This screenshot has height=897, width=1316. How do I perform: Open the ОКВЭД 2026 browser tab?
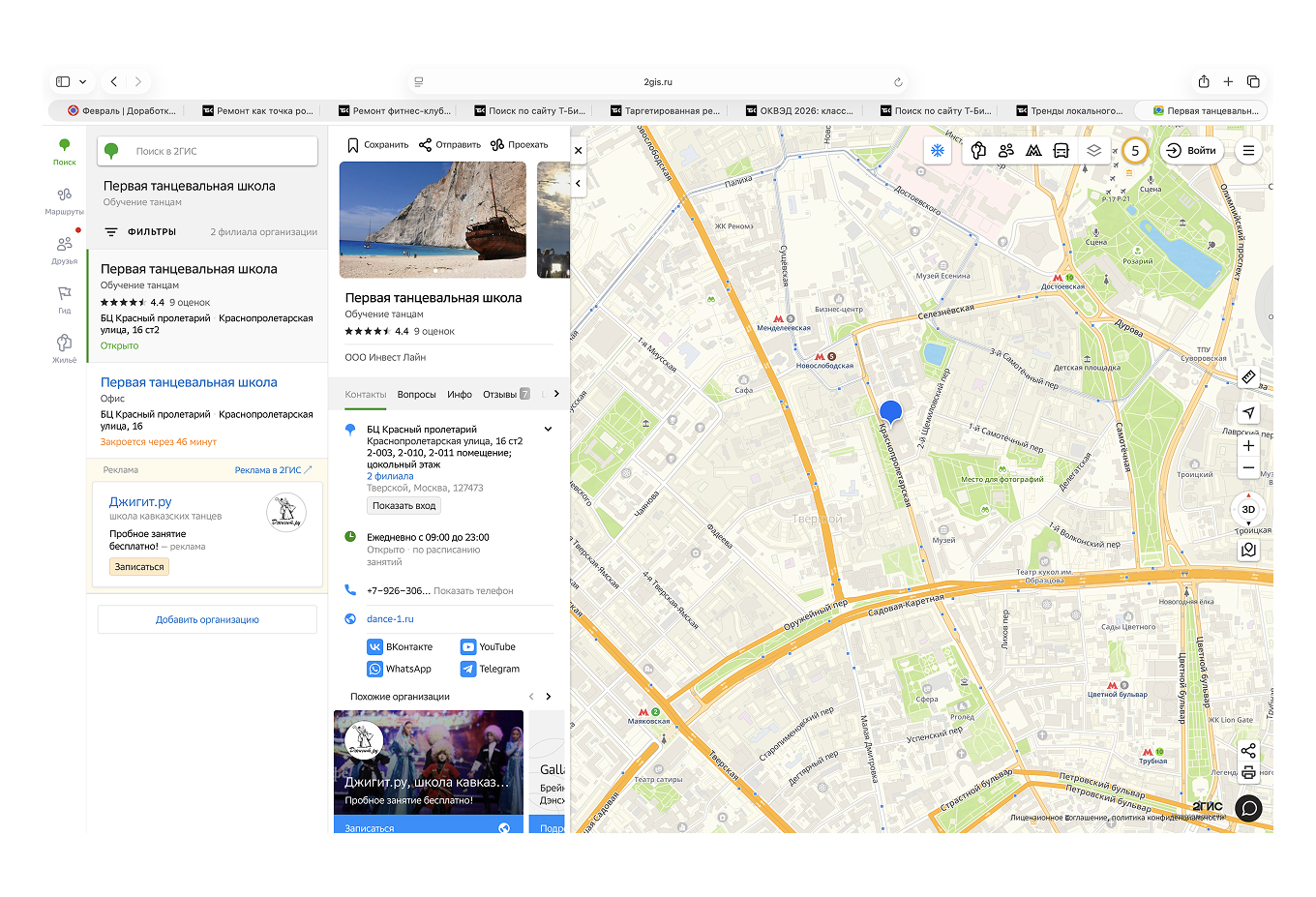pyautogui.click(x=799, y=111)
